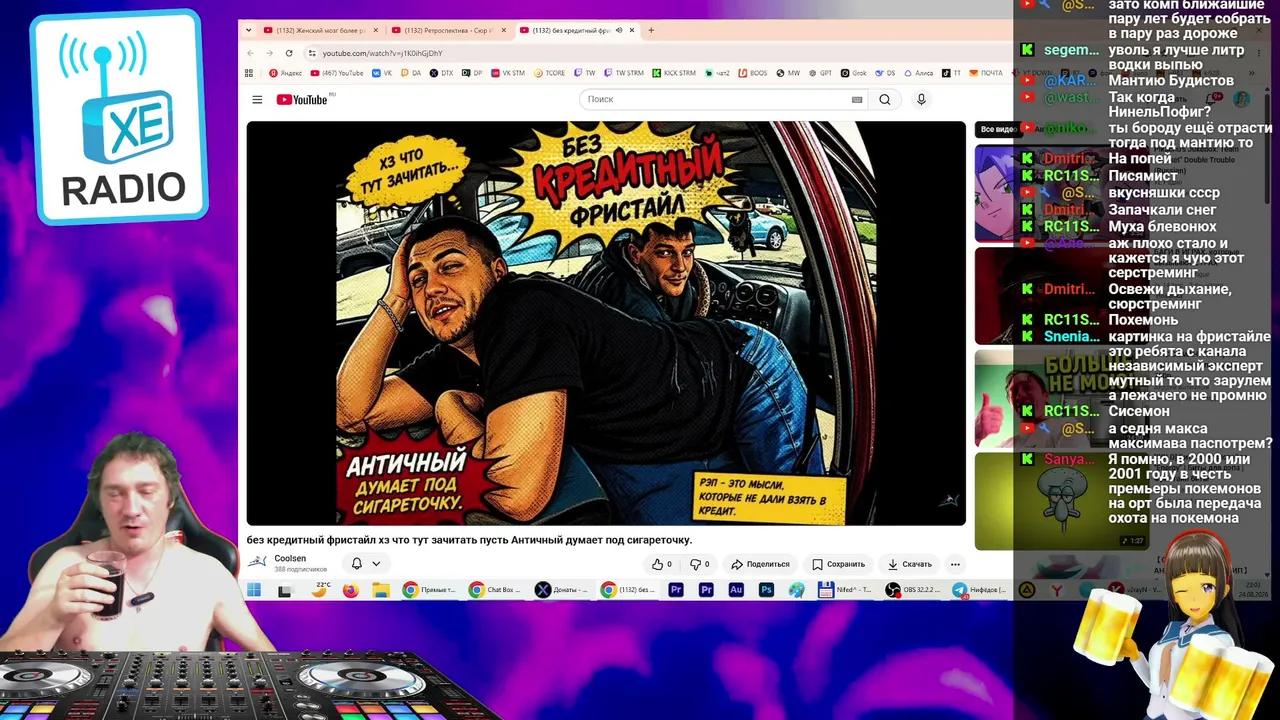View site information next to the URL
This screenshot has width=1280, height=720.
312,53
